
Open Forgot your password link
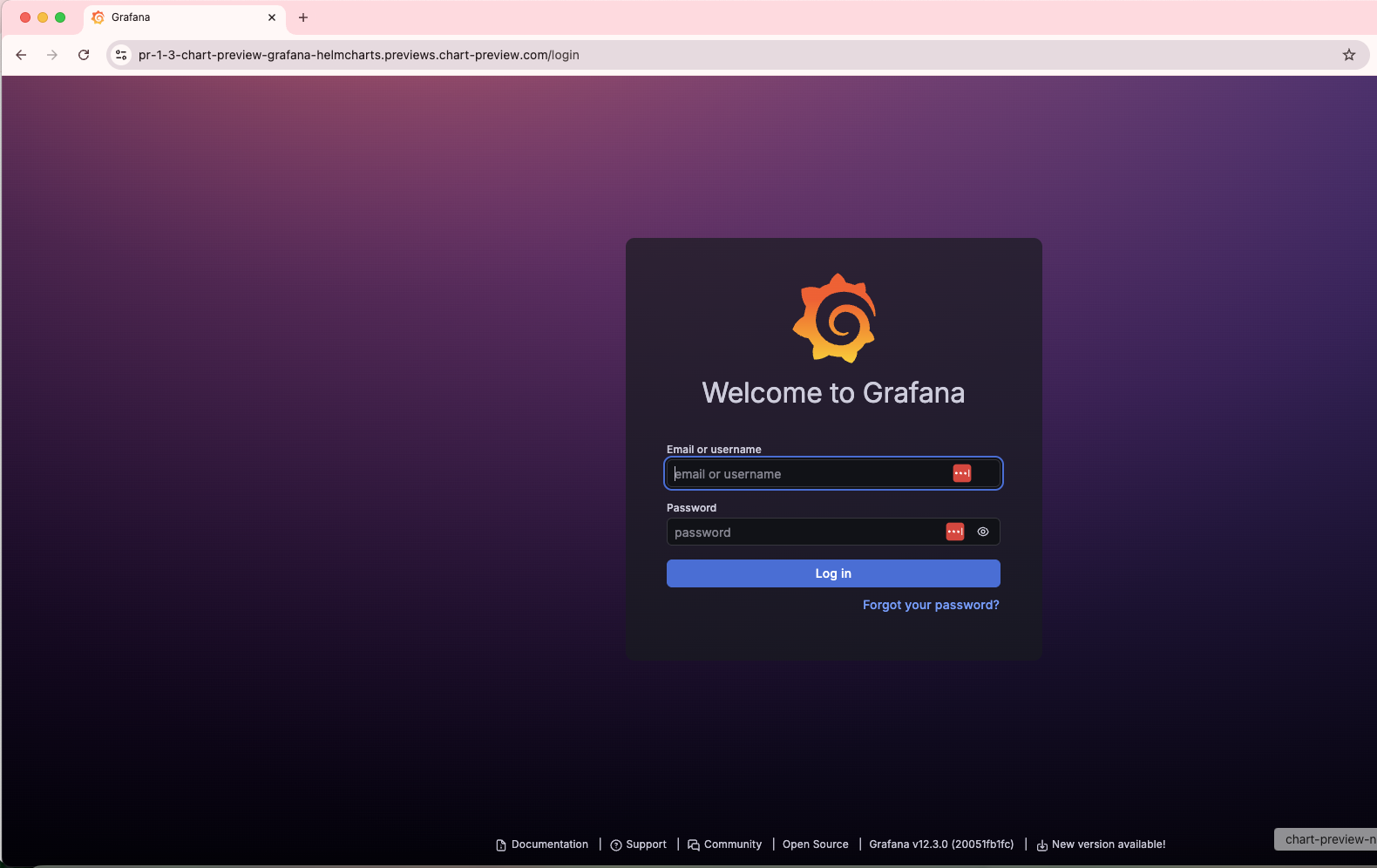(x=931, y=605)
